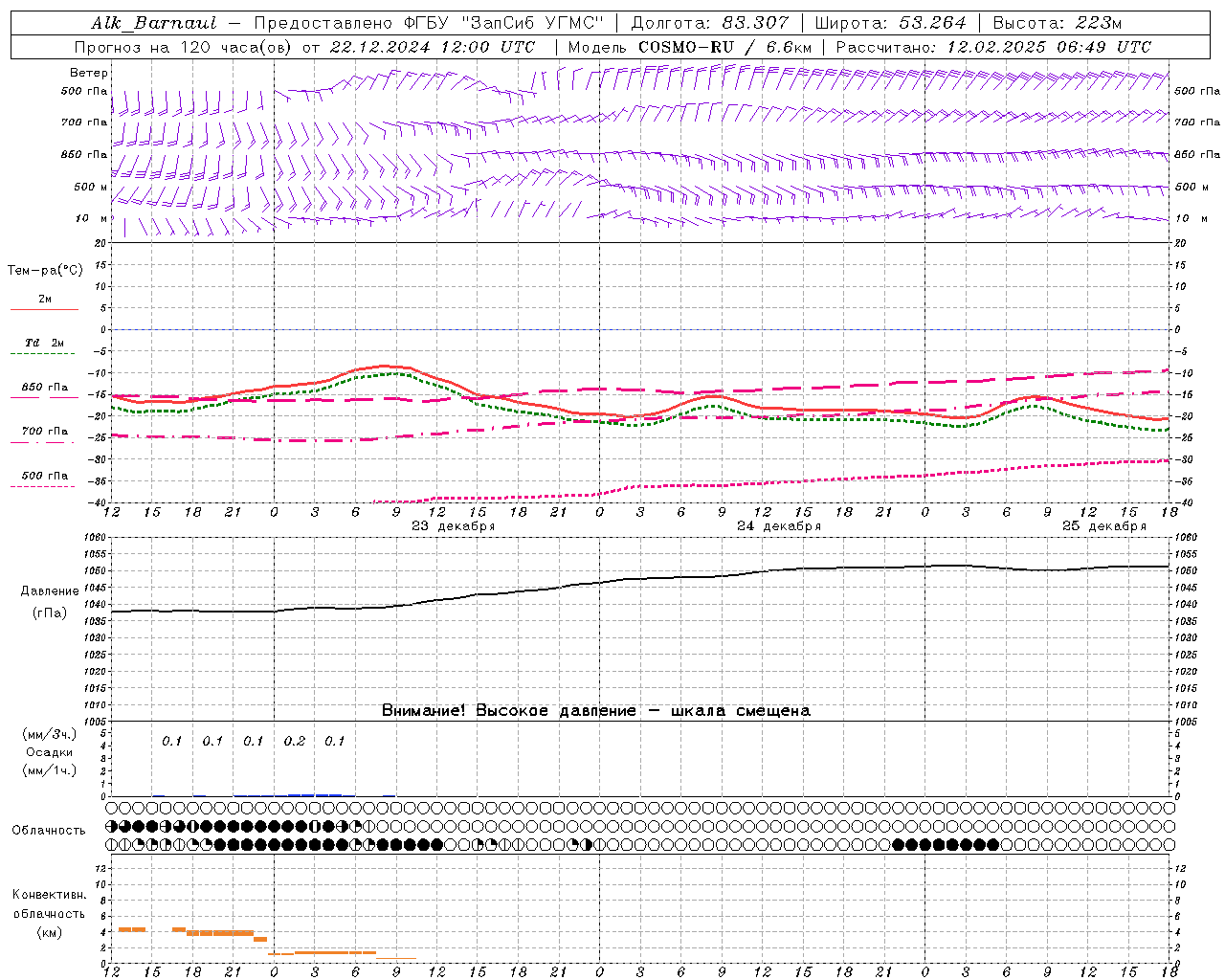
Task: Click the 0.2 precipitation value
Action: [x=294, y=742]
